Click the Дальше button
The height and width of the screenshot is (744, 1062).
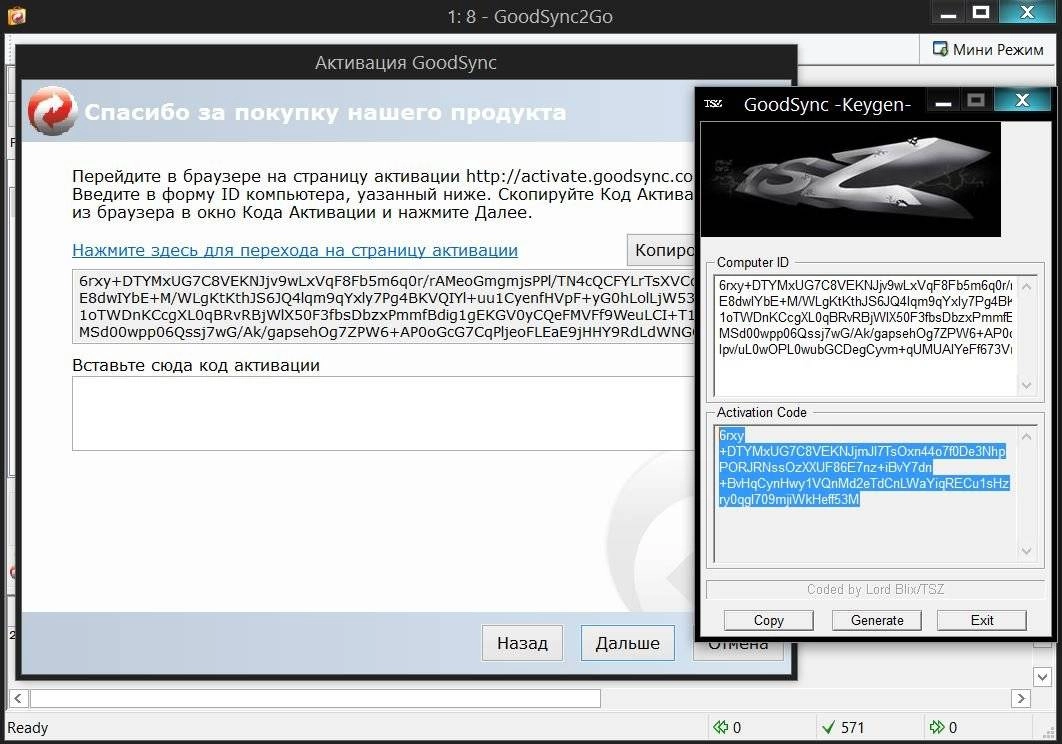627,642
